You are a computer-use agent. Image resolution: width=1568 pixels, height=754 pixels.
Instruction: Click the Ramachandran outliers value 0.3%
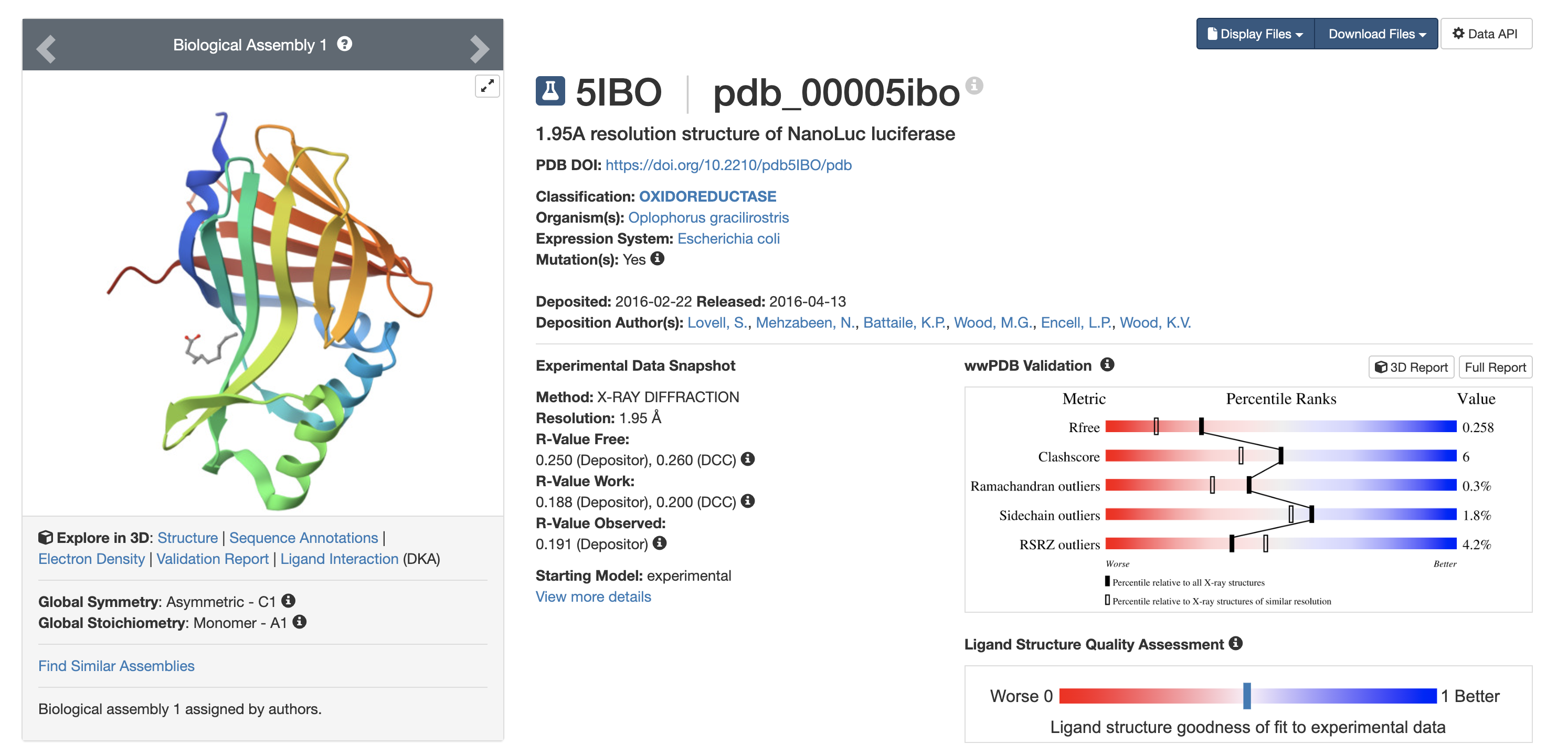click(x=1476, y=485)
